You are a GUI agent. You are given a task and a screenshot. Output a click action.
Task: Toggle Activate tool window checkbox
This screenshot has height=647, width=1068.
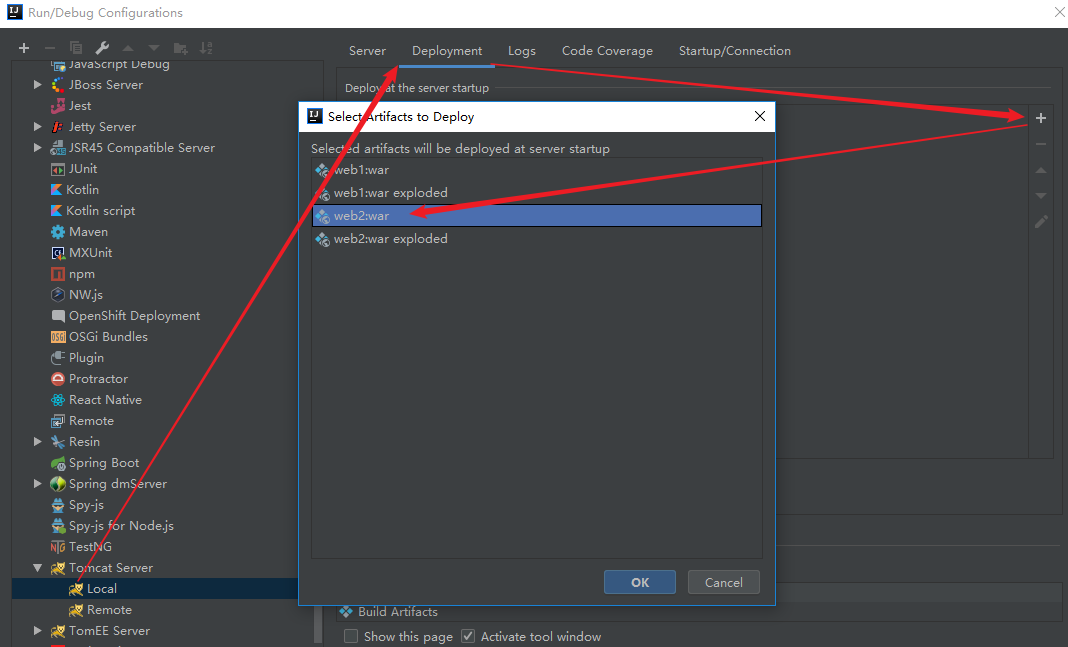click(x=468, y=636)
